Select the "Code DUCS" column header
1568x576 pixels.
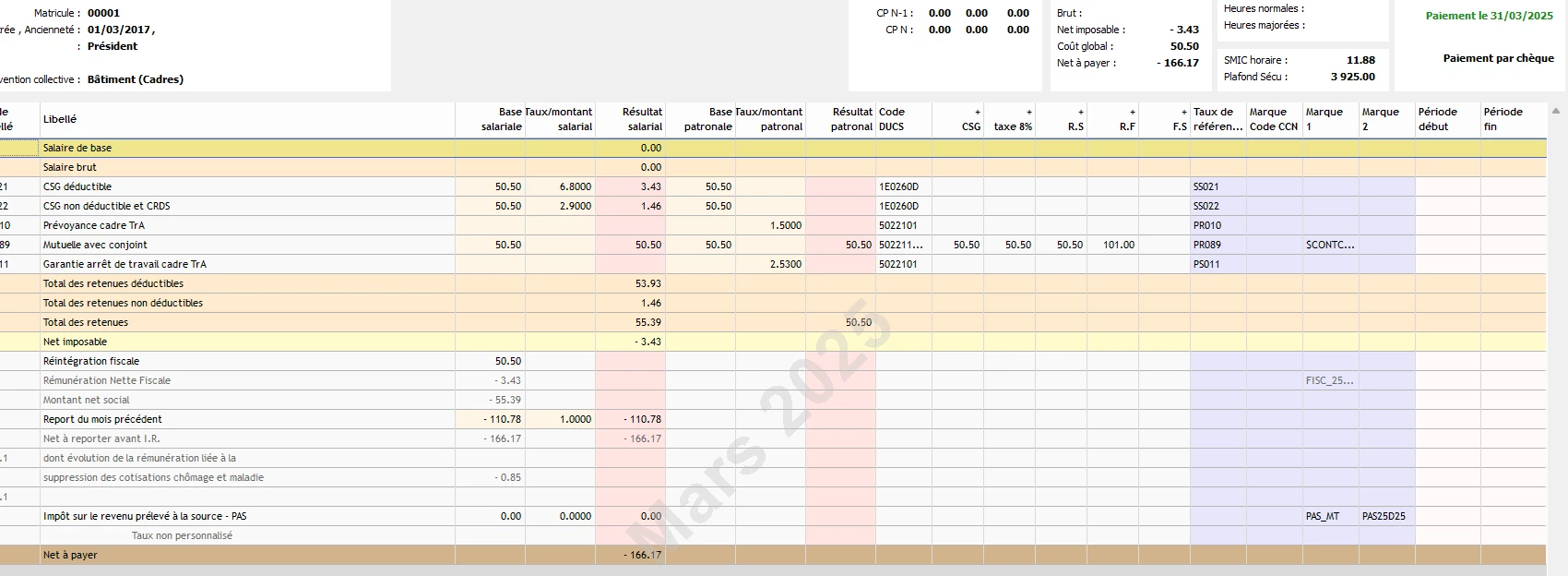coord(904,120)
